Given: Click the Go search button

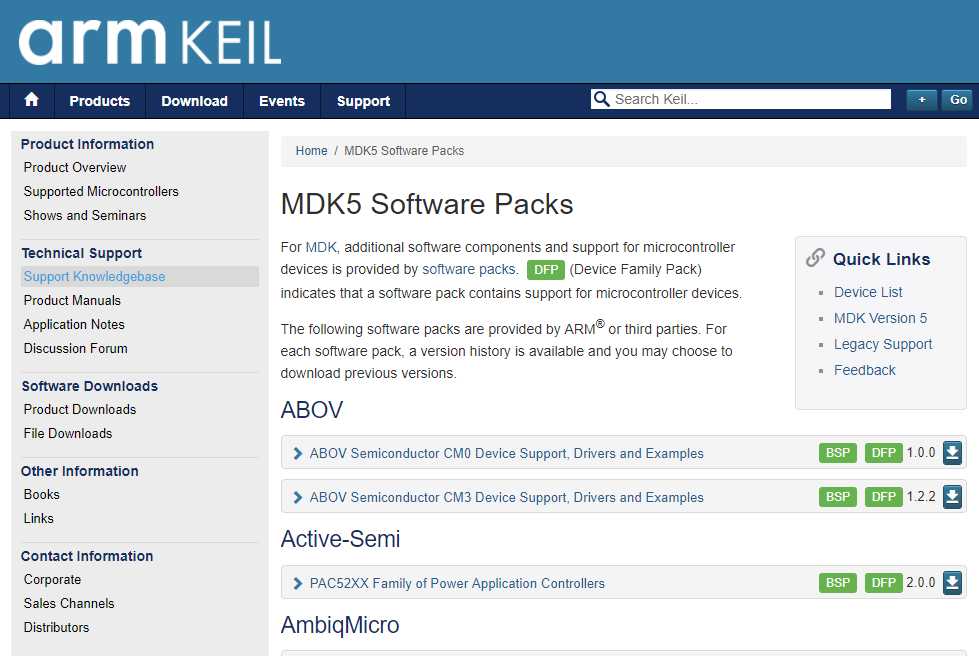Looking at the screenshot, I should coord(958,100).
